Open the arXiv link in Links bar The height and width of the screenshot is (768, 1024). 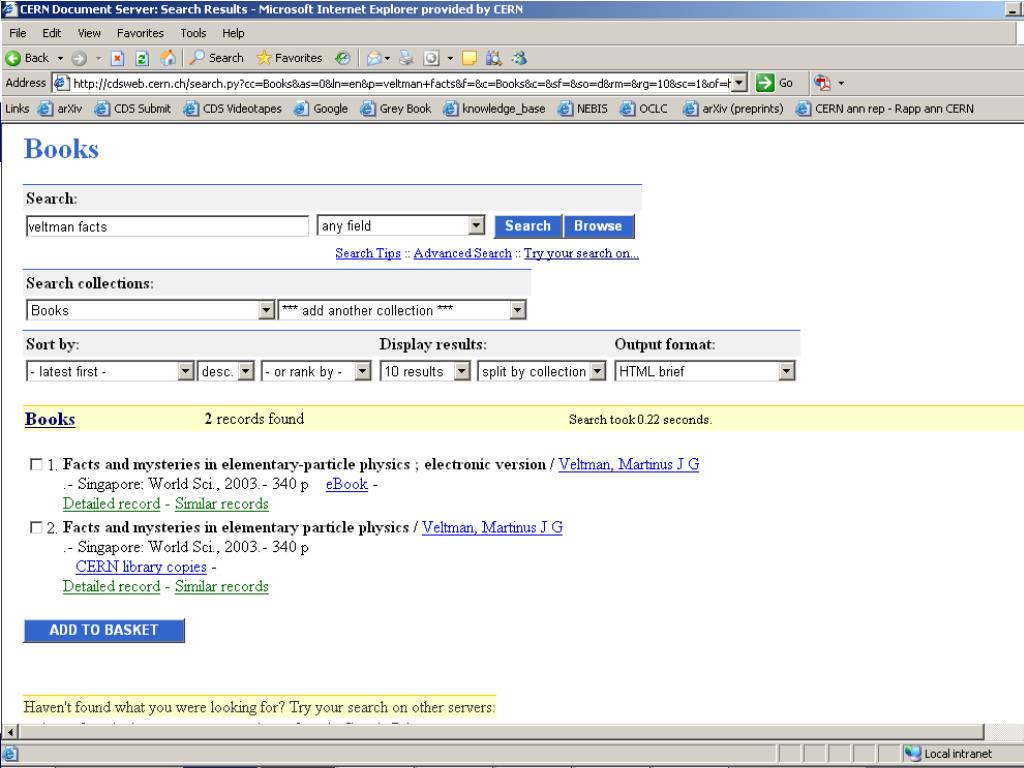coord(60,108)
